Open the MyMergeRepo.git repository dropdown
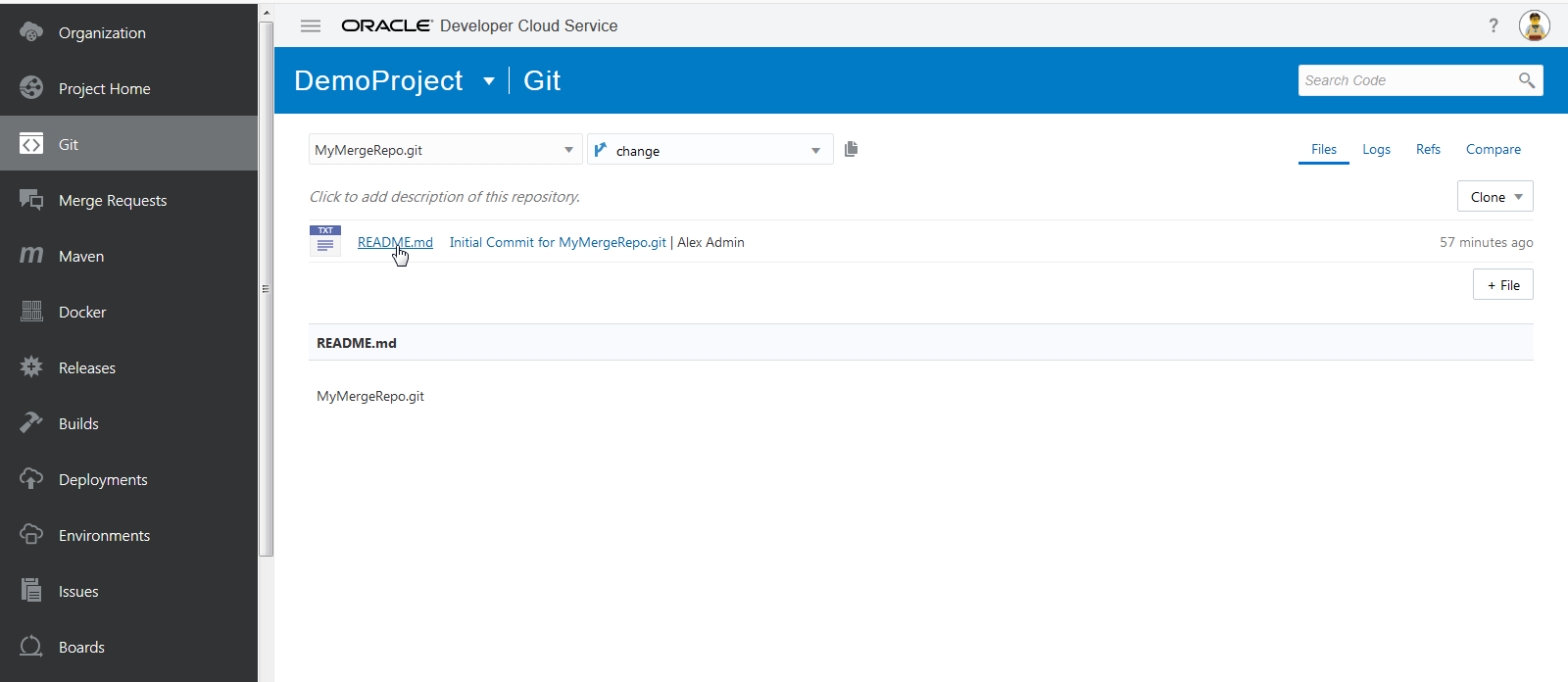 click(446, 150)
